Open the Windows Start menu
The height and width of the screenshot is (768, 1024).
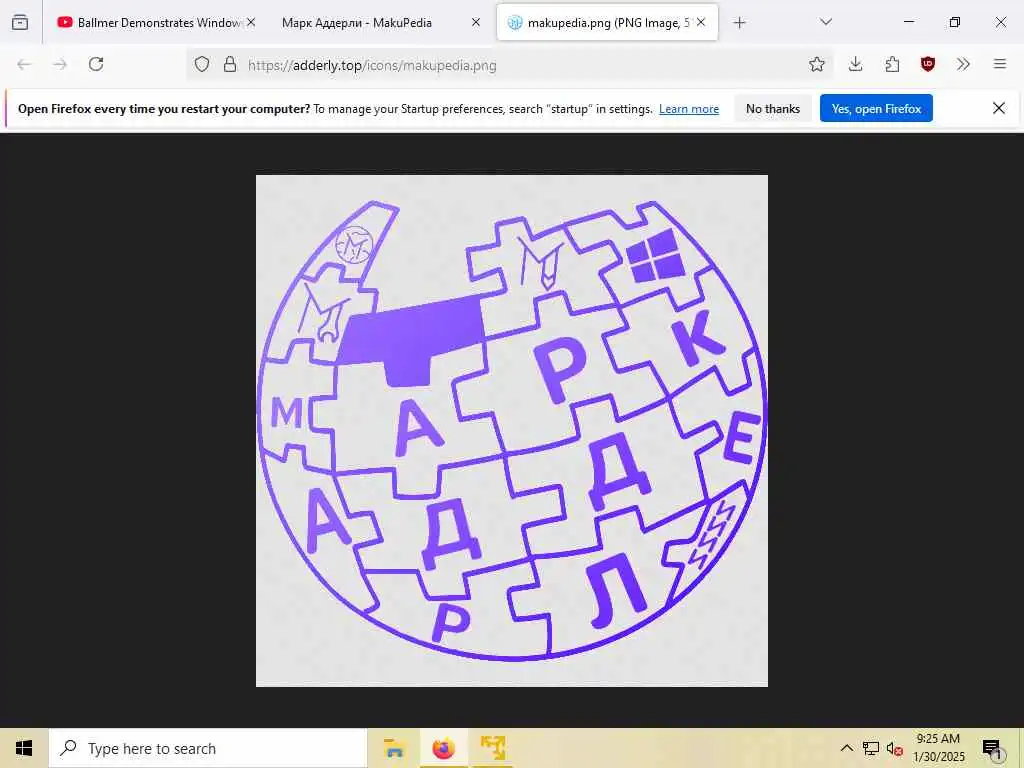click(24, 748)
